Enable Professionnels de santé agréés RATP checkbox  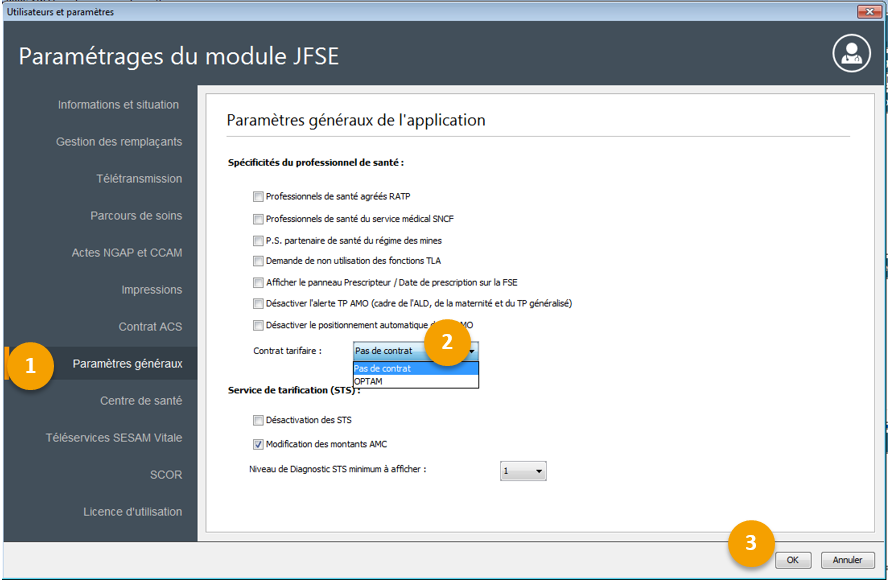coord(259,197)
